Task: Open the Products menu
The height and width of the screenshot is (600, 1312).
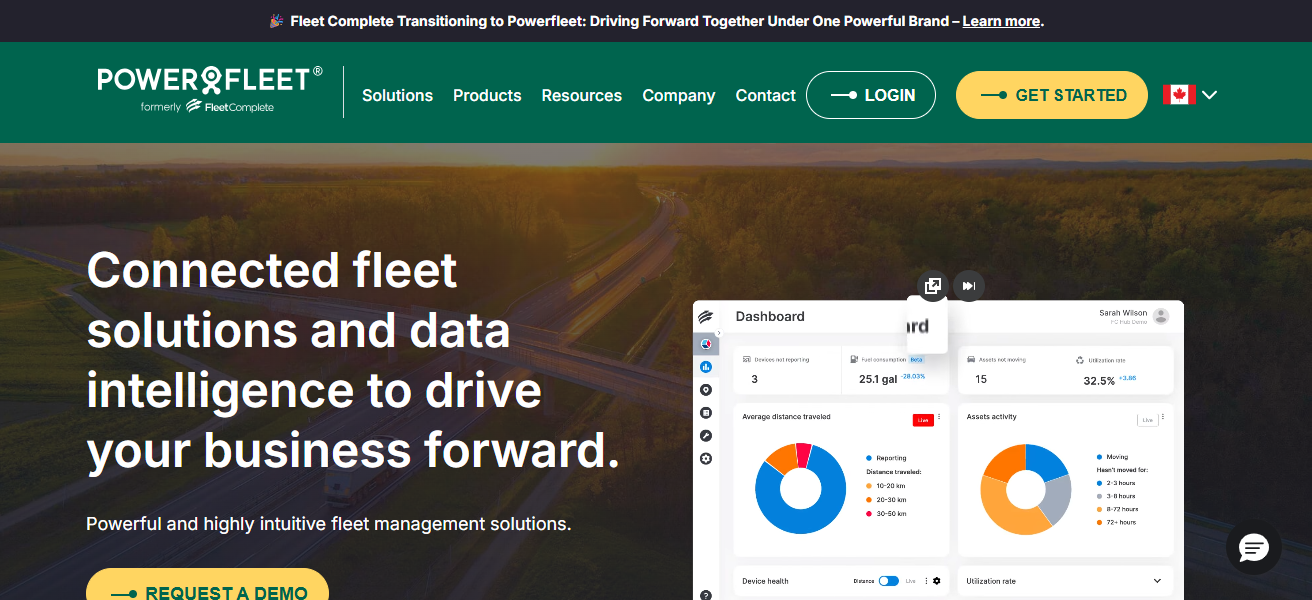Action: 487,95
